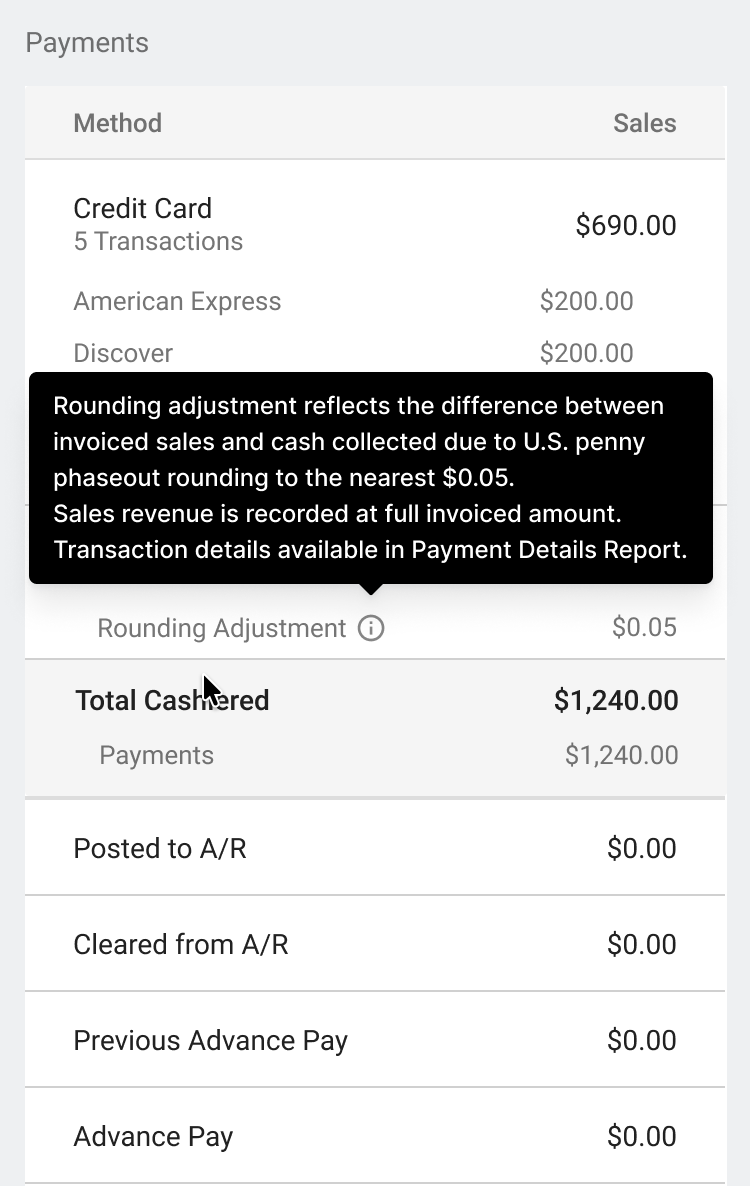Select the 5 Transactions subtitle
The height and width of the screenshot is (1186, 750).
[x=158, y=241]
